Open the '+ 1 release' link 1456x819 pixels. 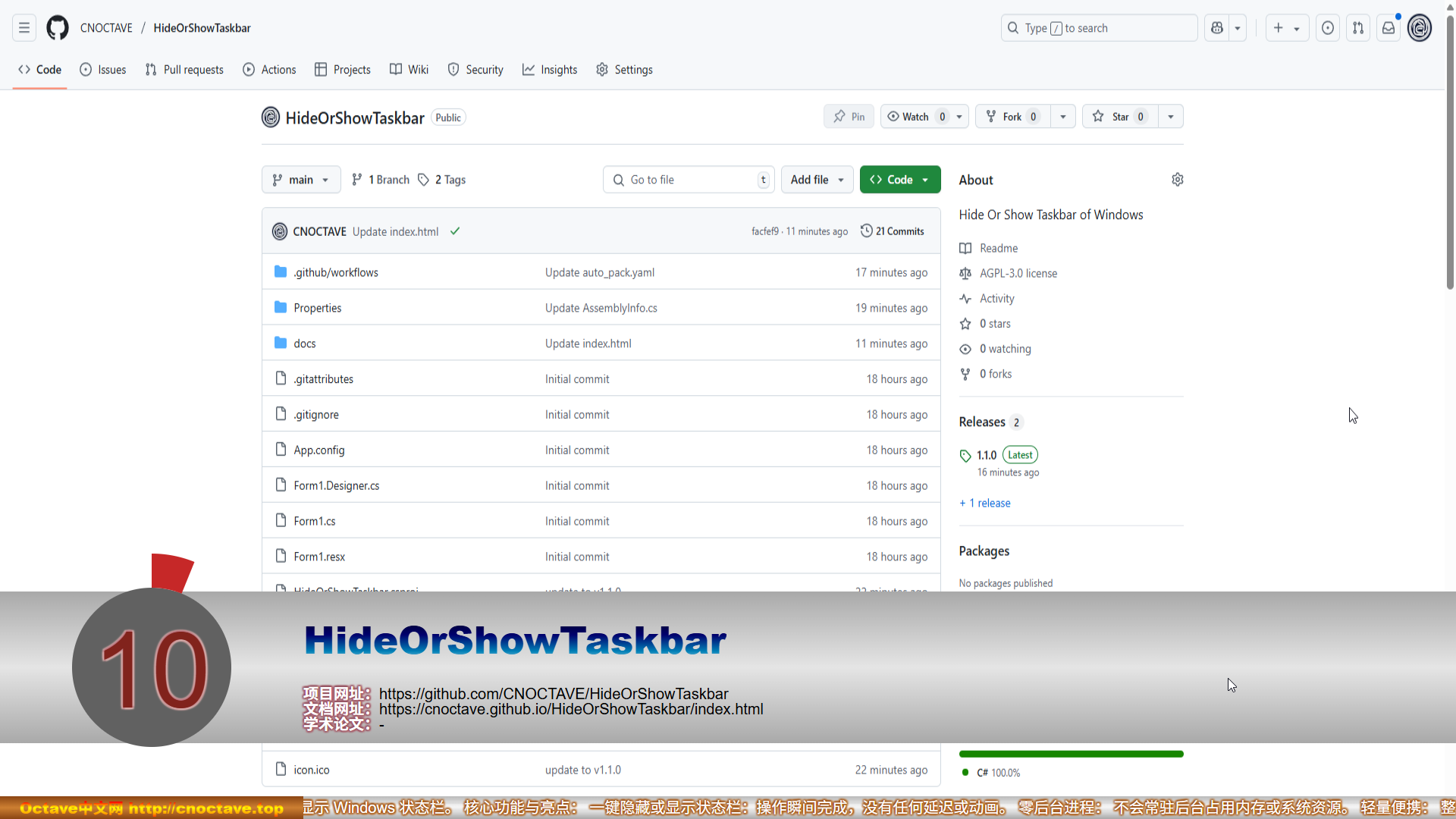[x=984, y=503]
